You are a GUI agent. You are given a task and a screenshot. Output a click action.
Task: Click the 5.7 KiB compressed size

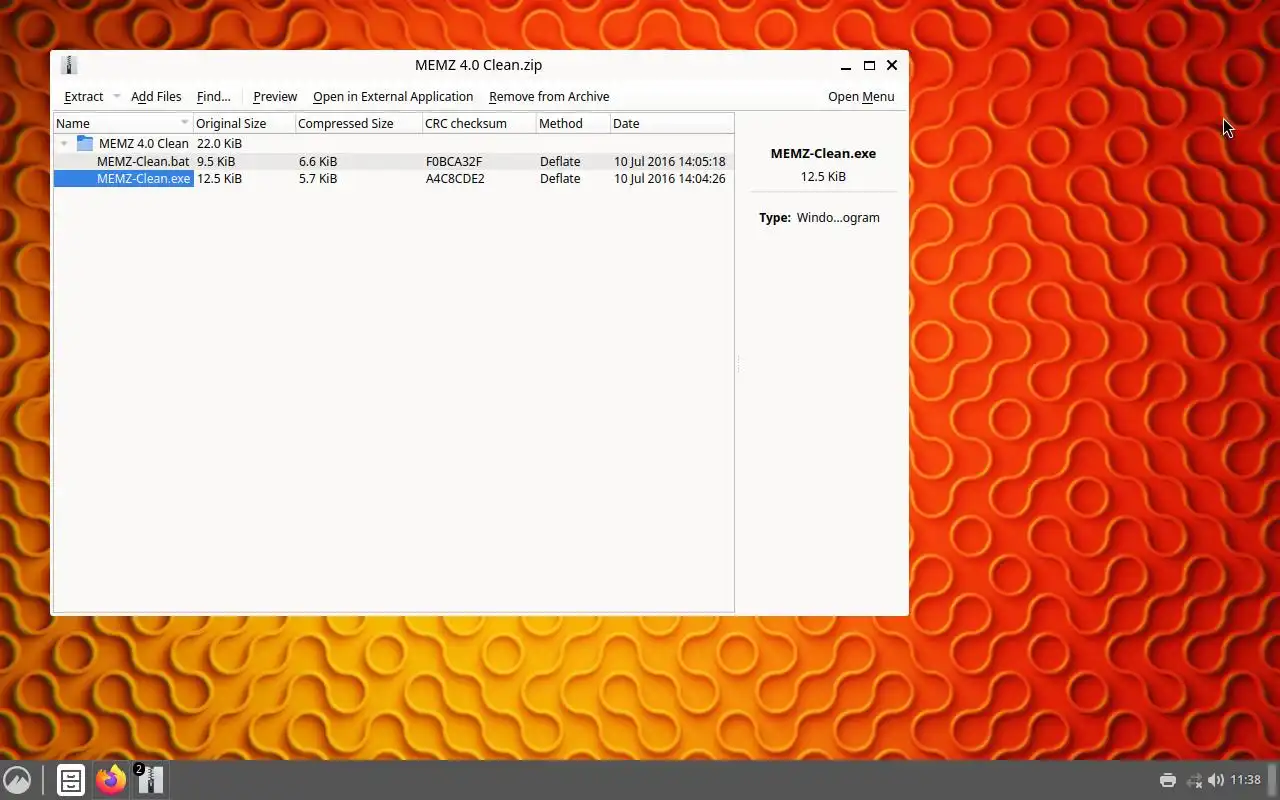(318, 178)
